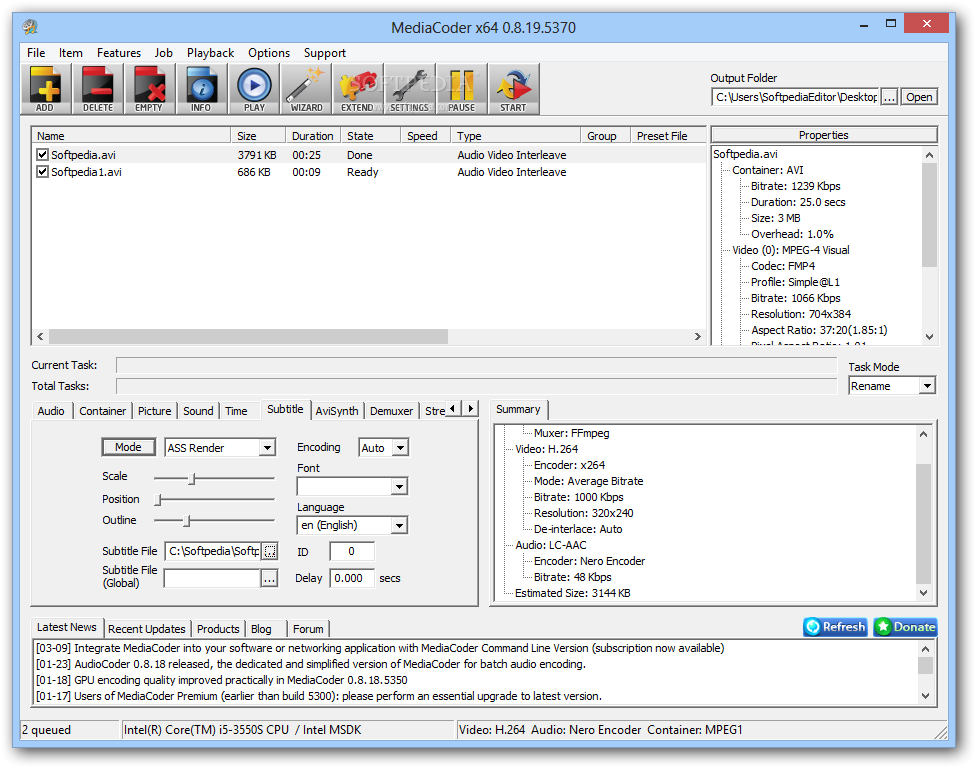Browse for the Output Folder path

889,97
